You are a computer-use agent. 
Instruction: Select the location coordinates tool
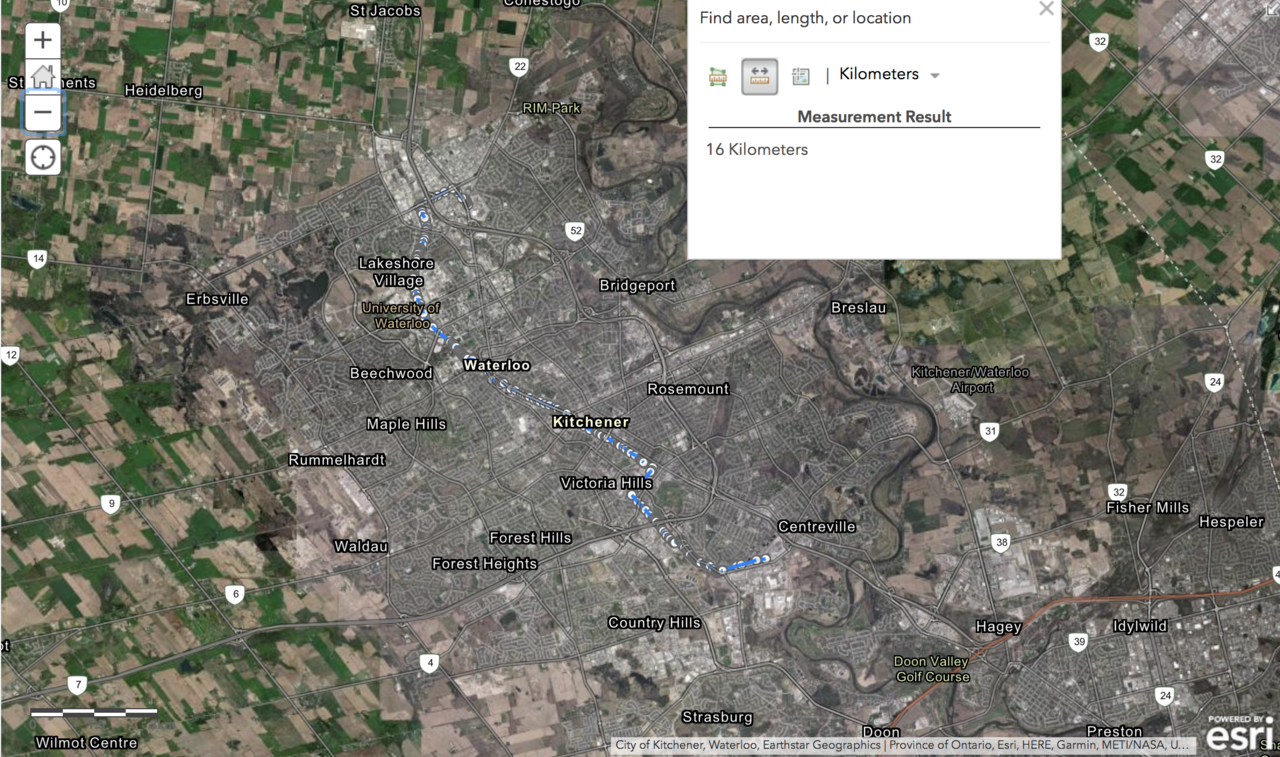tap(800, 76)
